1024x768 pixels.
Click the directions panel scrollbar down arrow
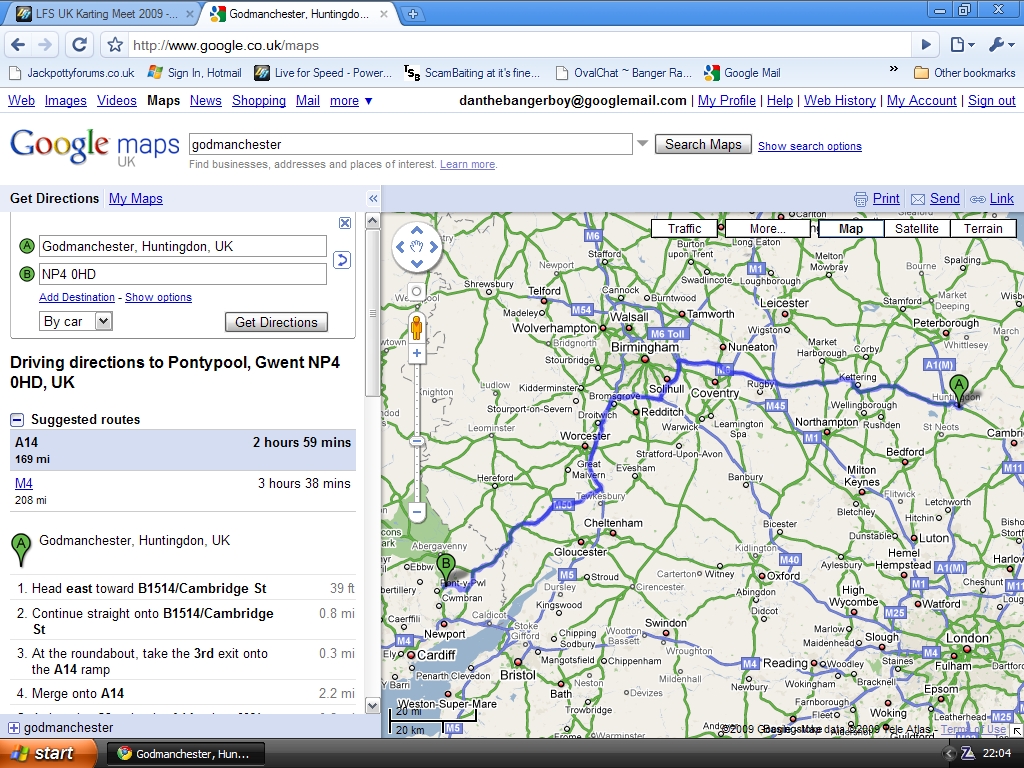372,705
